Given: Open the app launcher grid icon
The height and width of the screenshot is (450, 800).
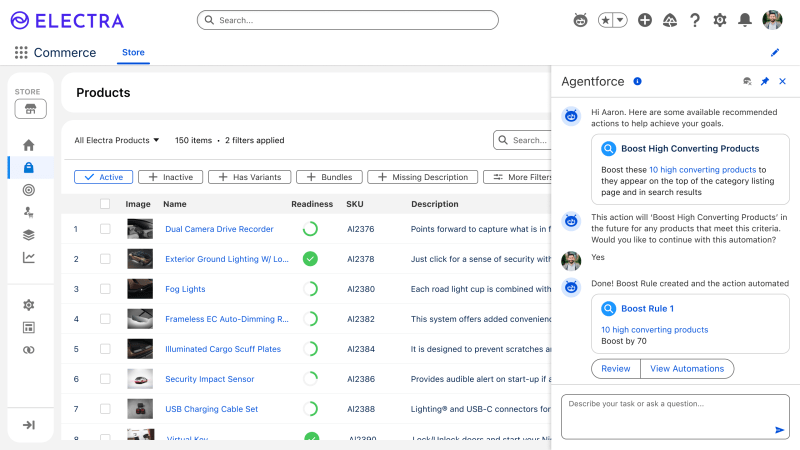Looking at the screenshot, I should pyautogui.click(x=21, y=53).
